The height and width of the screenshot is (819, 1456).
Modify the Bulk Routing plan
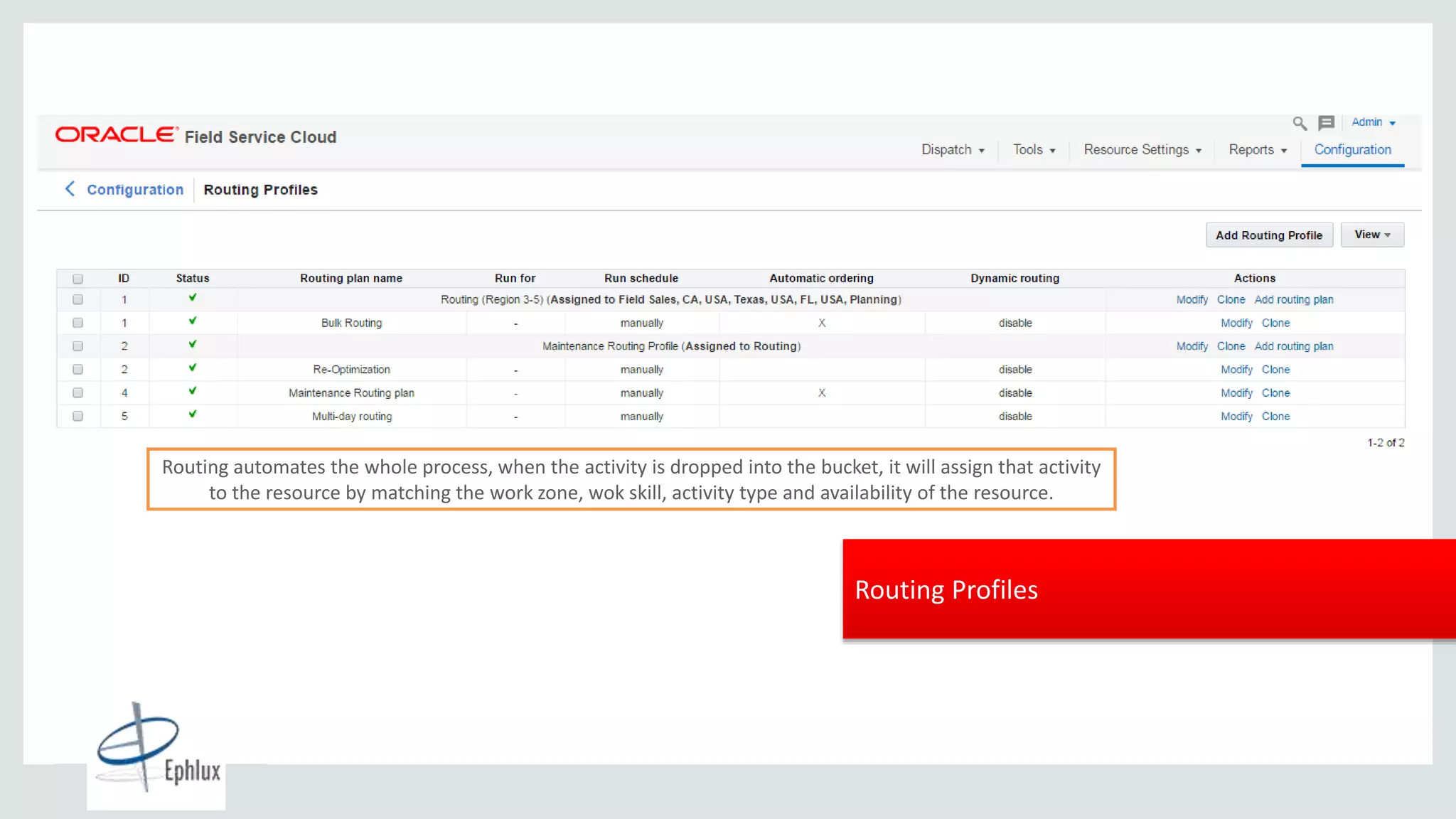[1236, 323]
